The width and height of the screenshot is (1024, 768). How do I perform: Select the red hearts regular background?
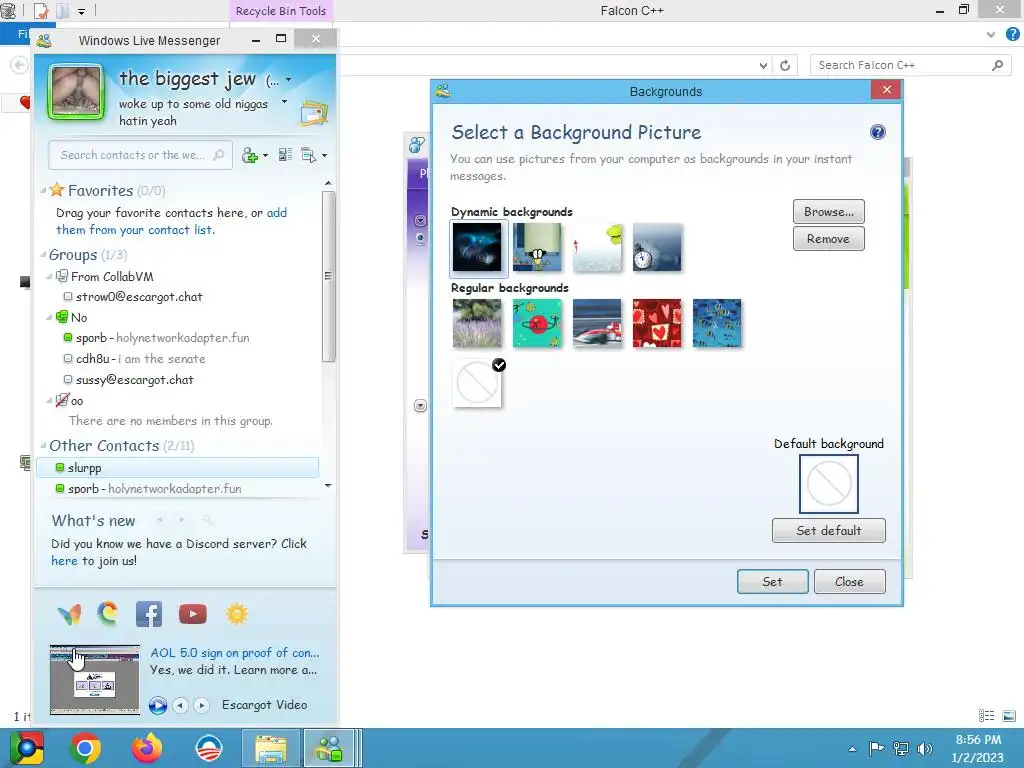point(657,323)
